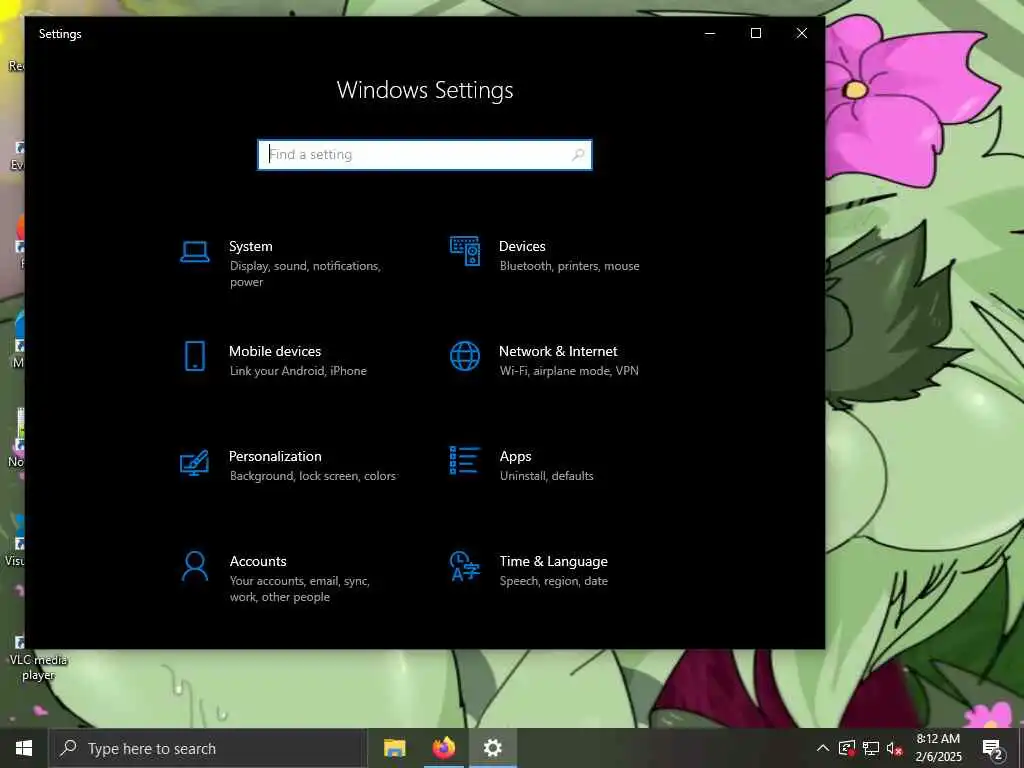Click the taskbar 'Type here to search' box

coord(207,748)
